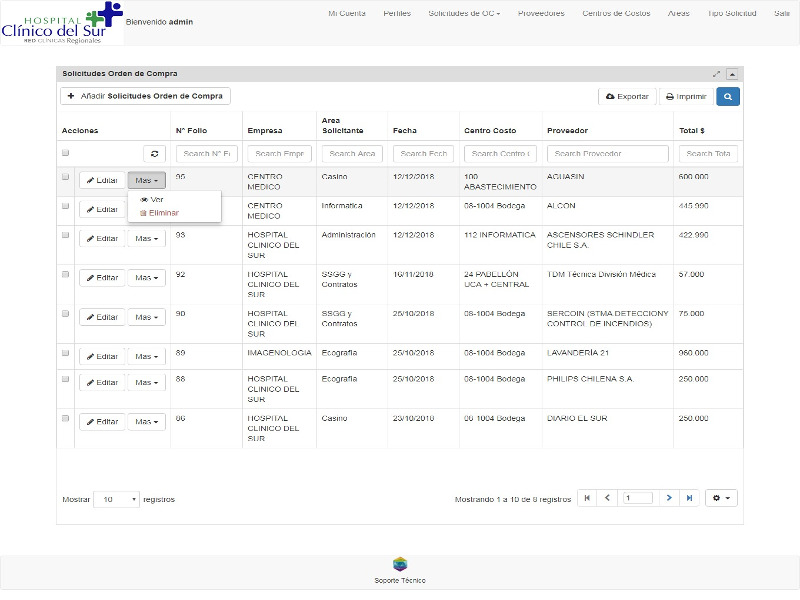Viewport: 800px width, 600px height.
Task: Open the Solicitudes de OC menu
Action: (464, 13)
